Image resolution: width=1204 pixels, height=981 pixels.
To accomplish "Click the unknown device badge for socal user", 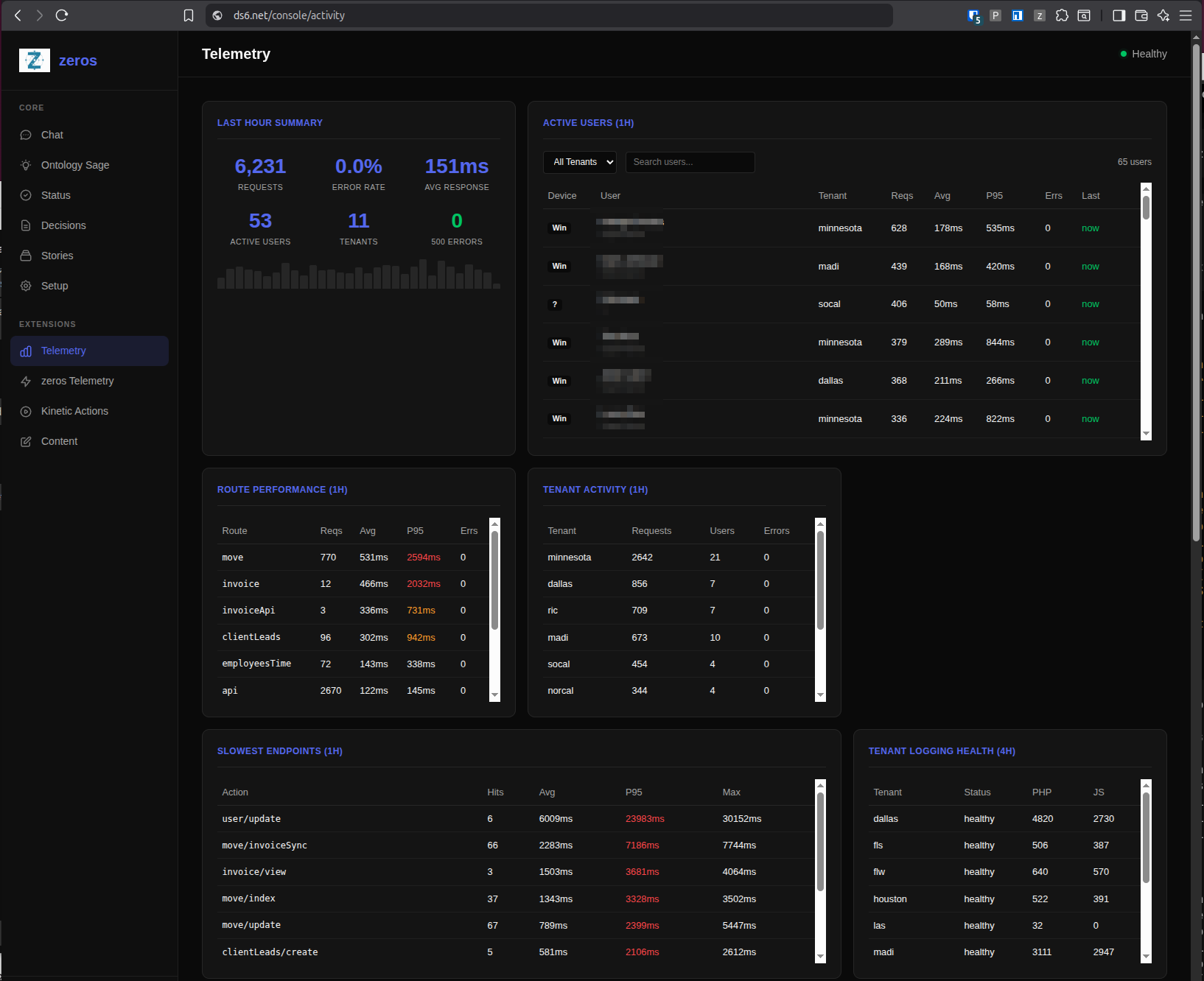I will [x=554, y=304].
